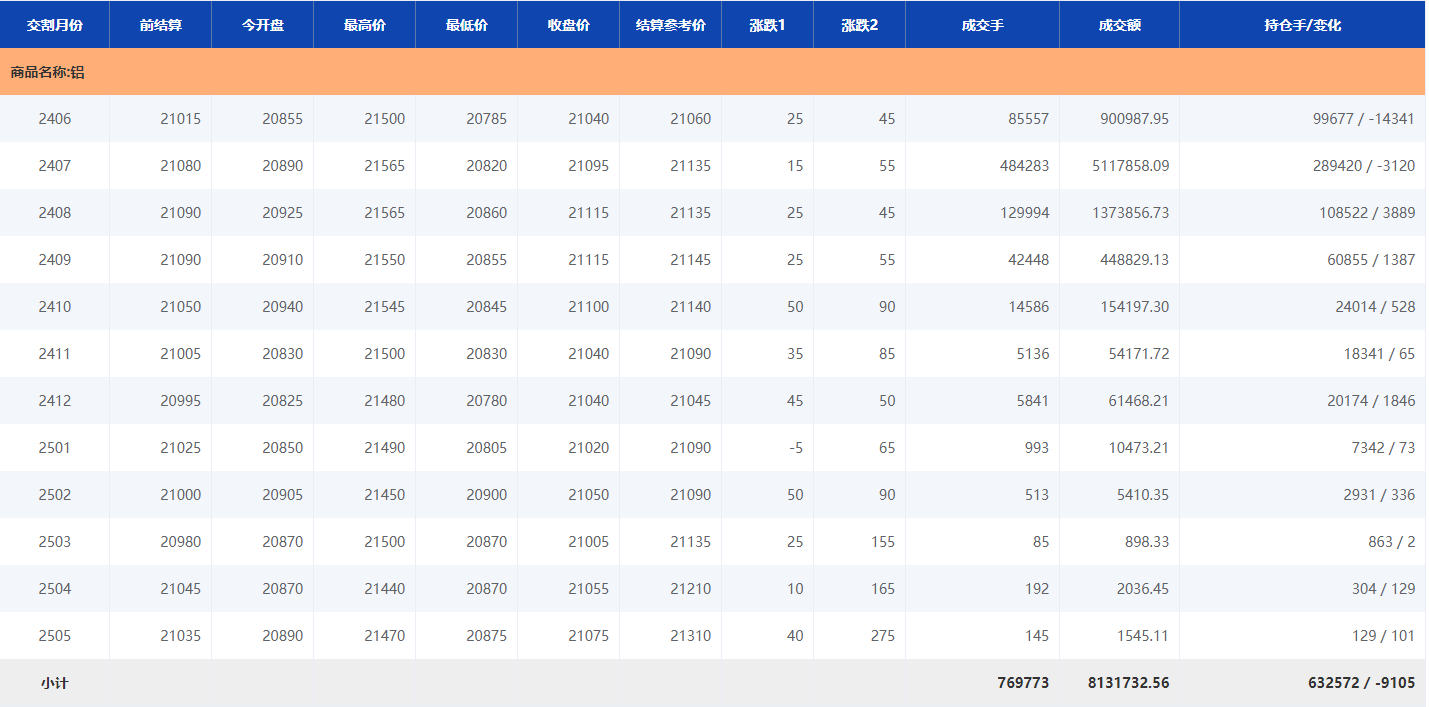Click the 前结算 column header

point(160,25)
